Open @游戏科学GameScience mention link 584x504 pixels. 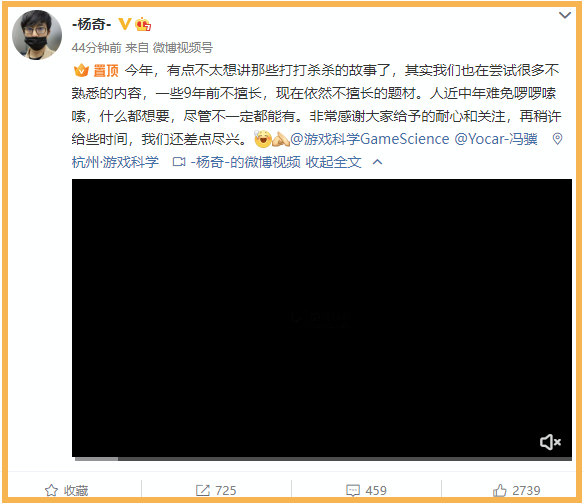(x=369, y=139)
